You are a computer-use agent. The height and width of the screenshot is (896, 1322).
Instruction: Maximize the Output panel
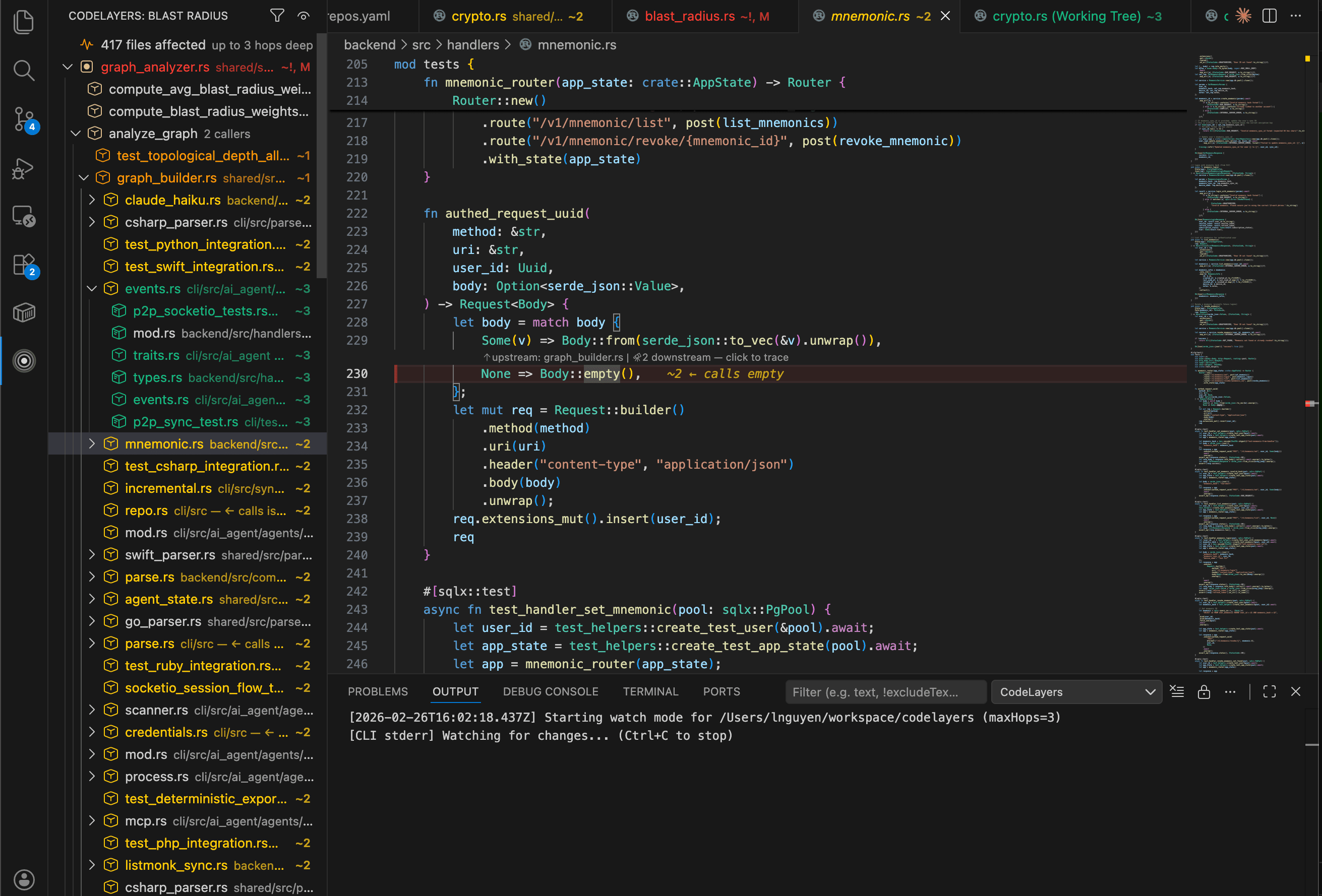(x=1269, y=691)
